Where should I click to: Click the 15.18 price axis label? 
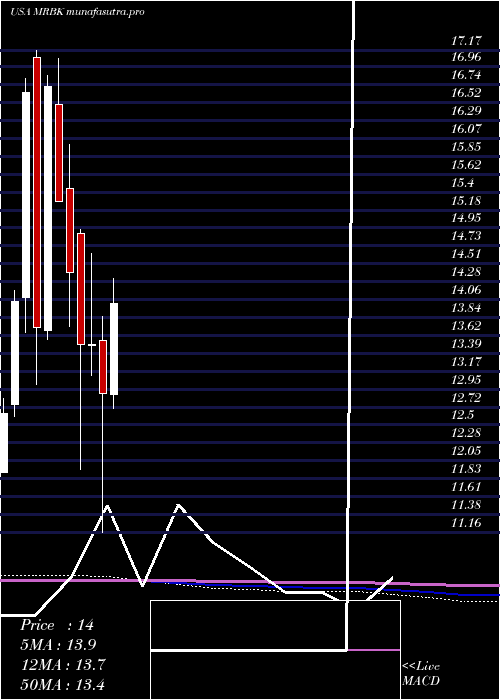pyautogui.click(x=466, y=200)
